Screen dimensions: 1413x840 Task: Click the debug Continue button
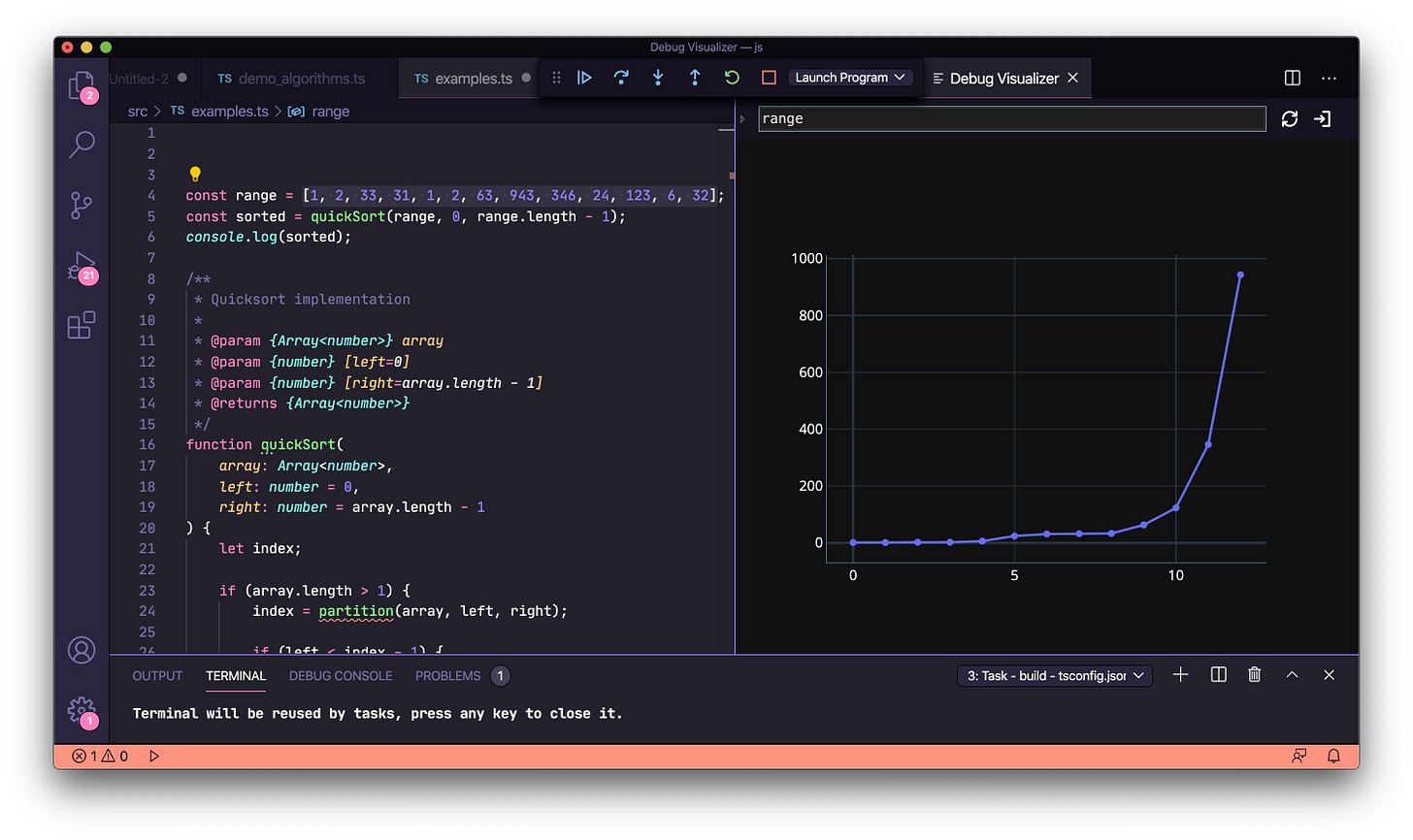pyautogui.click(x=584, y=78)
